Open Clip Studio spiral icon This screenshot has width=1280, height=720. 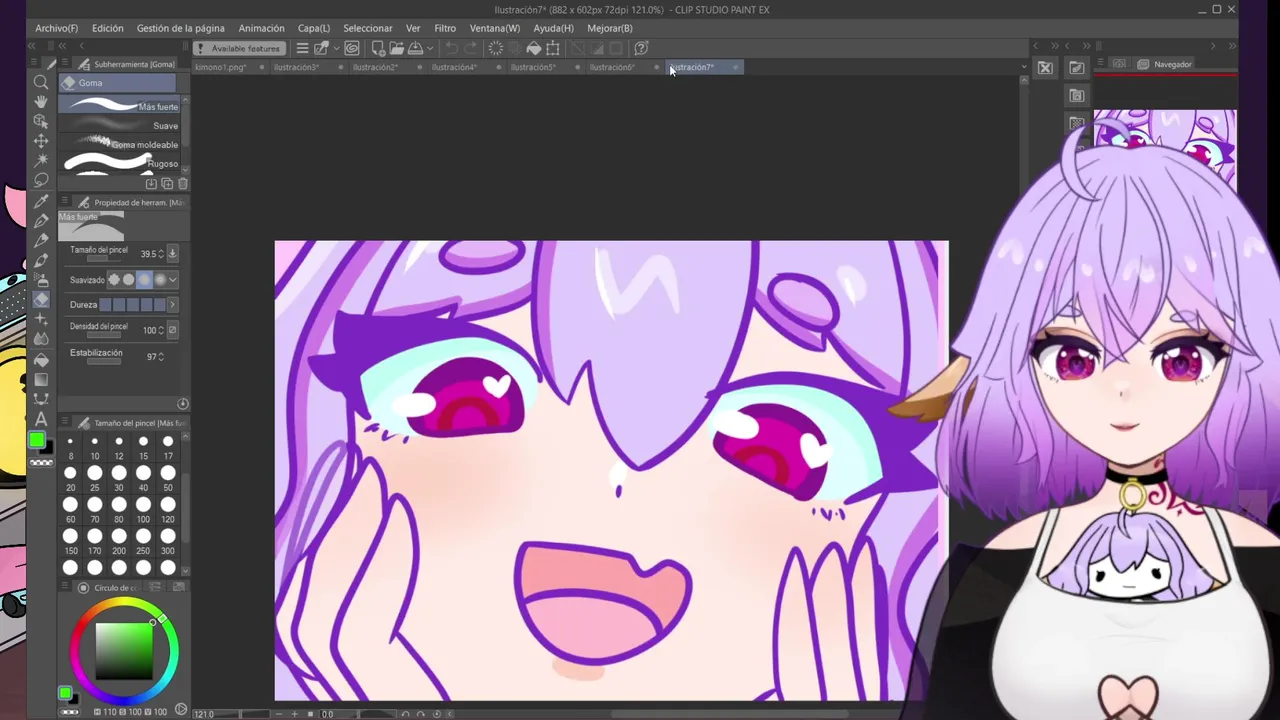(352, 48)
